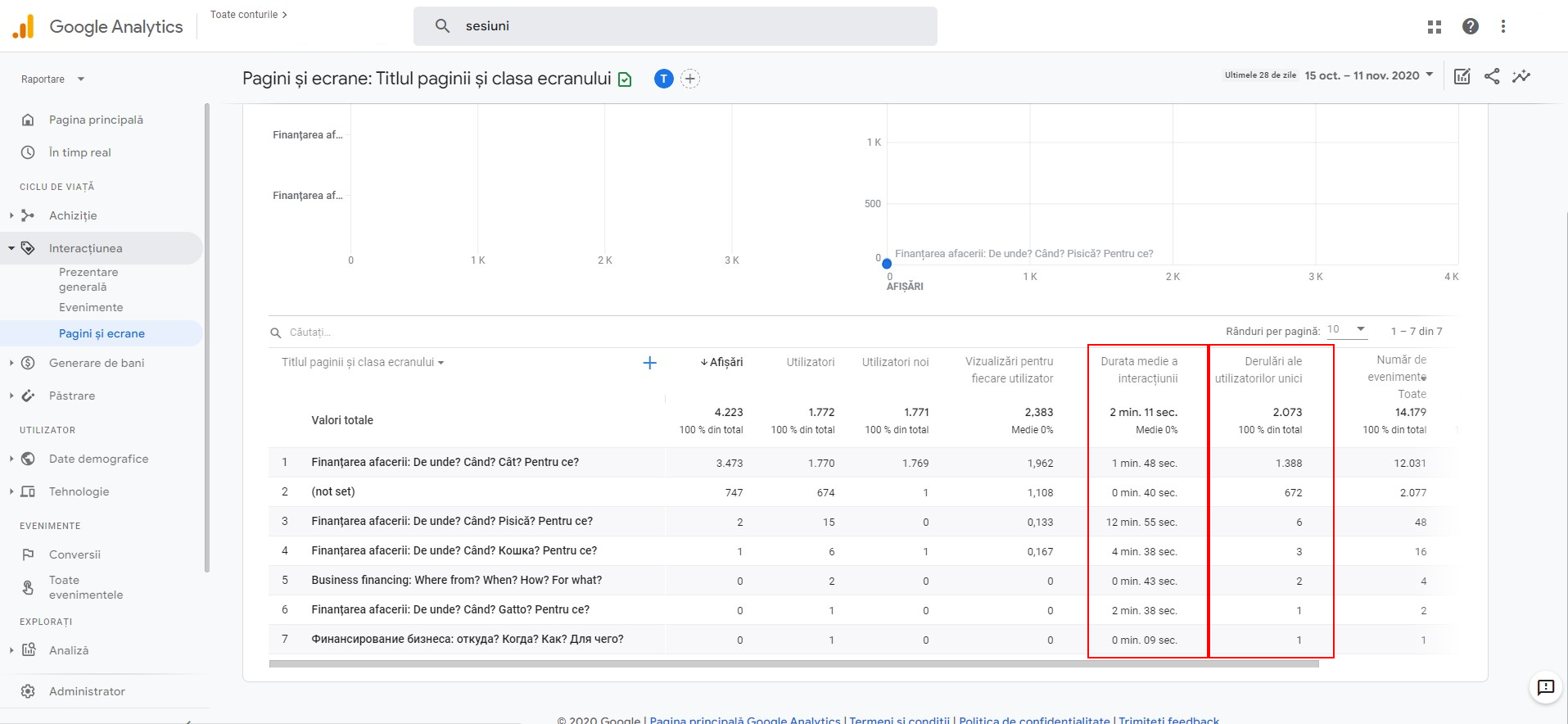1568x724 pixels.
Task: Click the green report status check icon
Action: coord(625,79)
